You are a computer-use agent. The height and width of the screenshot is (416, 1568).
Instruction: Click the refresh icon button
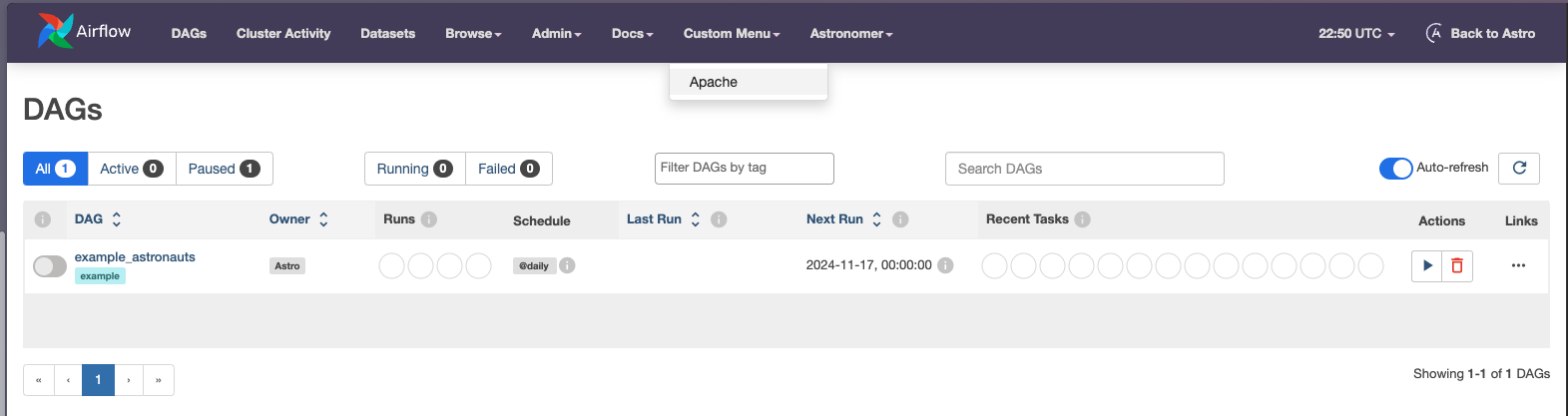click(x=1519, y=168)
